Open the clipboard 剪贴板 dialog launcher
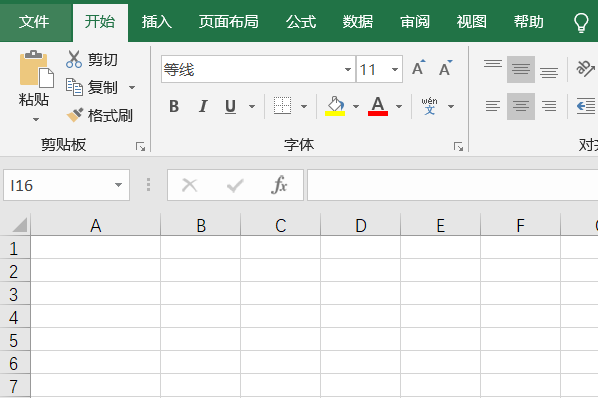This screenshot has width=598, height=398. tap(140, 146)
